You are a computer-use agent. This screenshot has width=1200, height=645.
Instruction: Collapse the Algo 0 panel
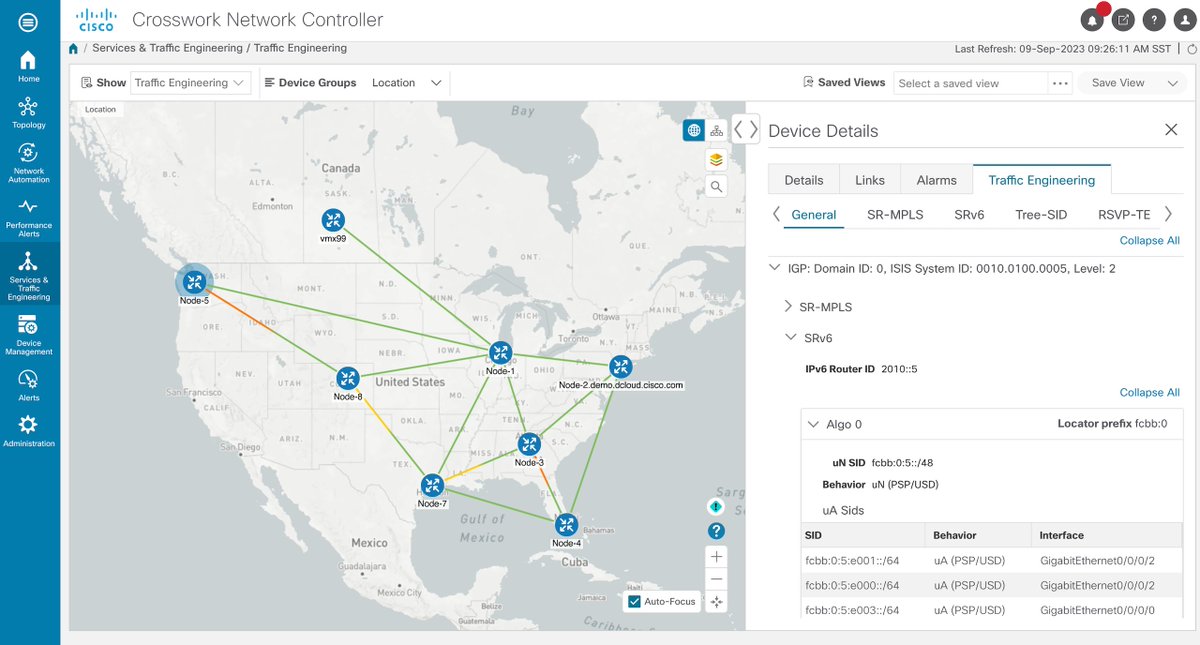[x=811, y=424]
